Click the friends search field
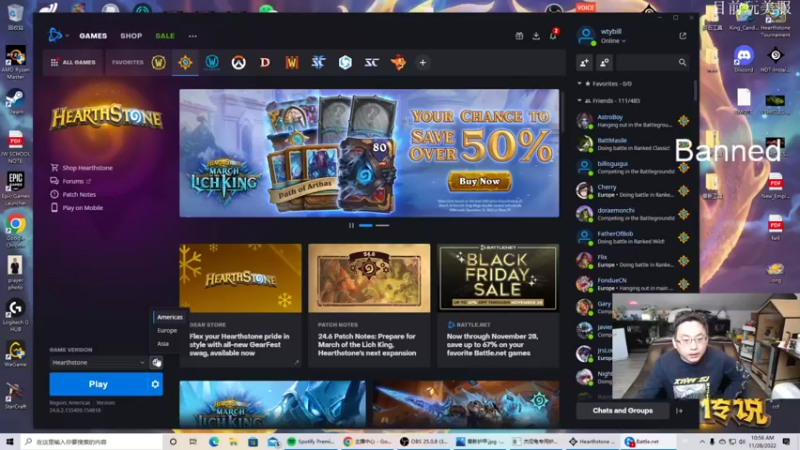This screenshot has height=450, width=800. pos(653,62)
